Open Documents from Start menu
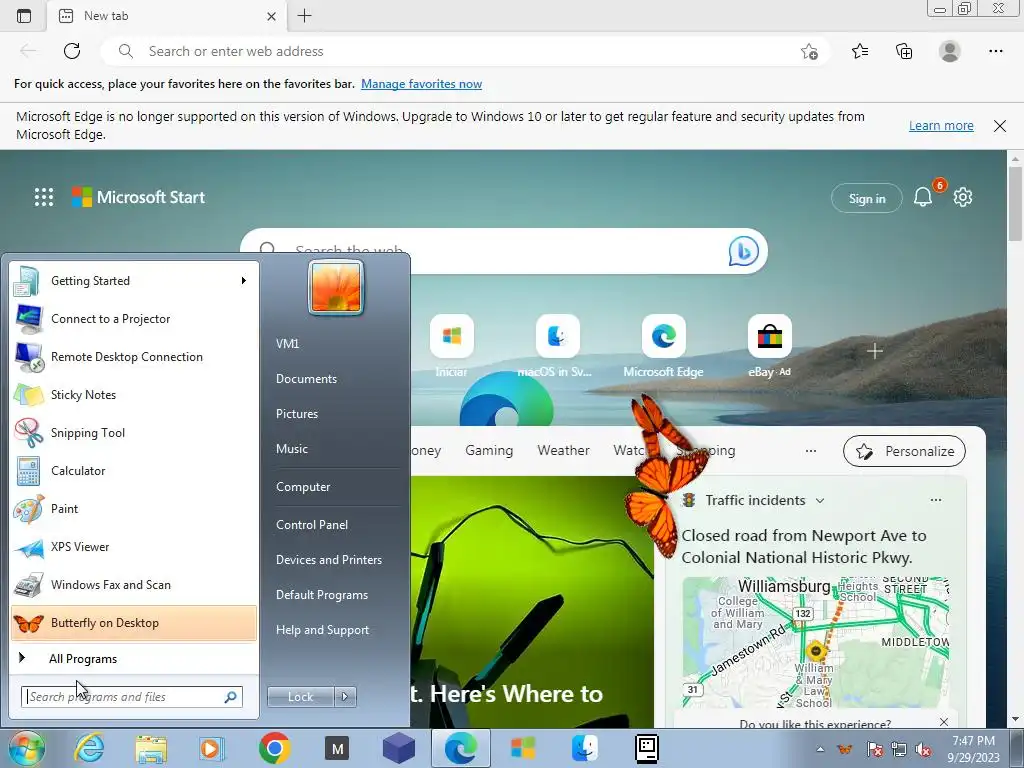 click(306, 379)
